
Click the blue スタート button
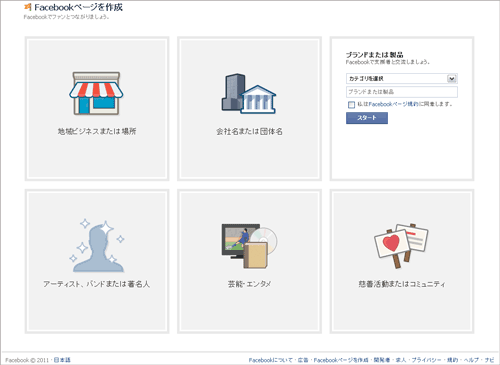367,118
